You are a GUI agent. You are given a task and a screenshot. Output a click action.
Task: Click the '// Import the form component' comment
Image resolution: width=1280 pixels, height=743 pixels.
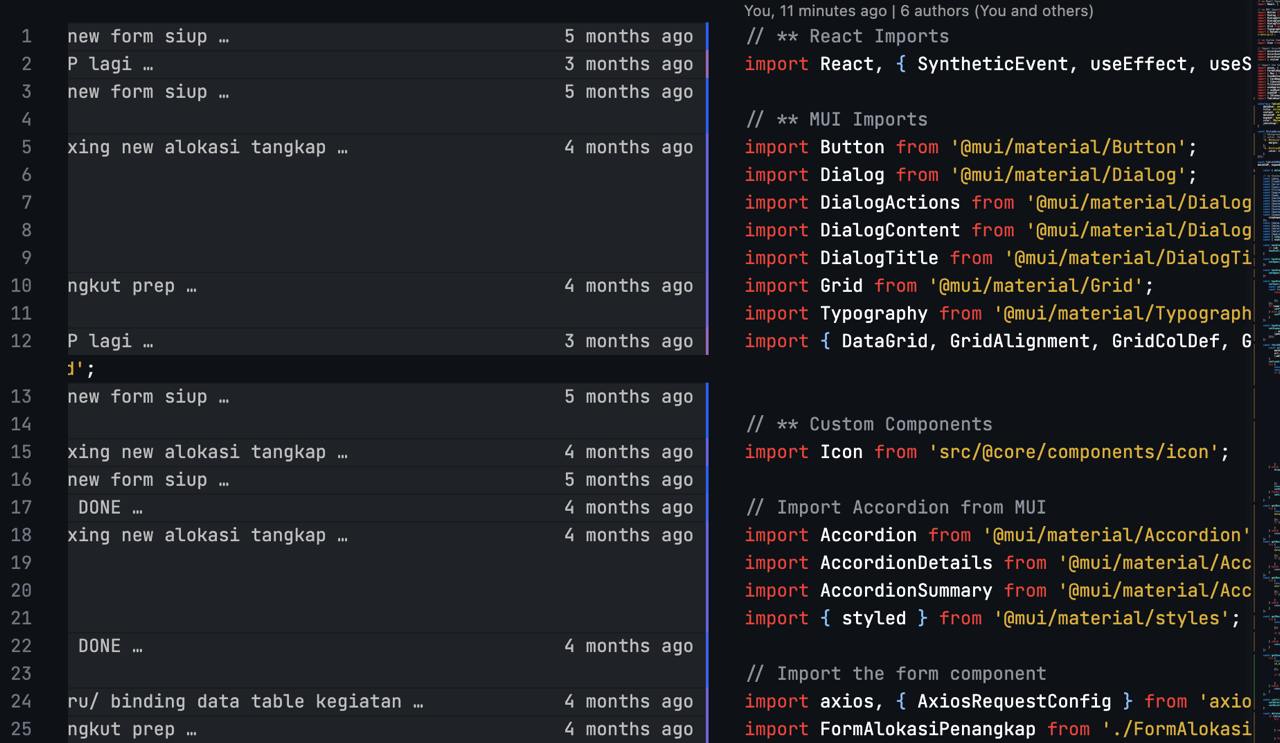(896, 674)
